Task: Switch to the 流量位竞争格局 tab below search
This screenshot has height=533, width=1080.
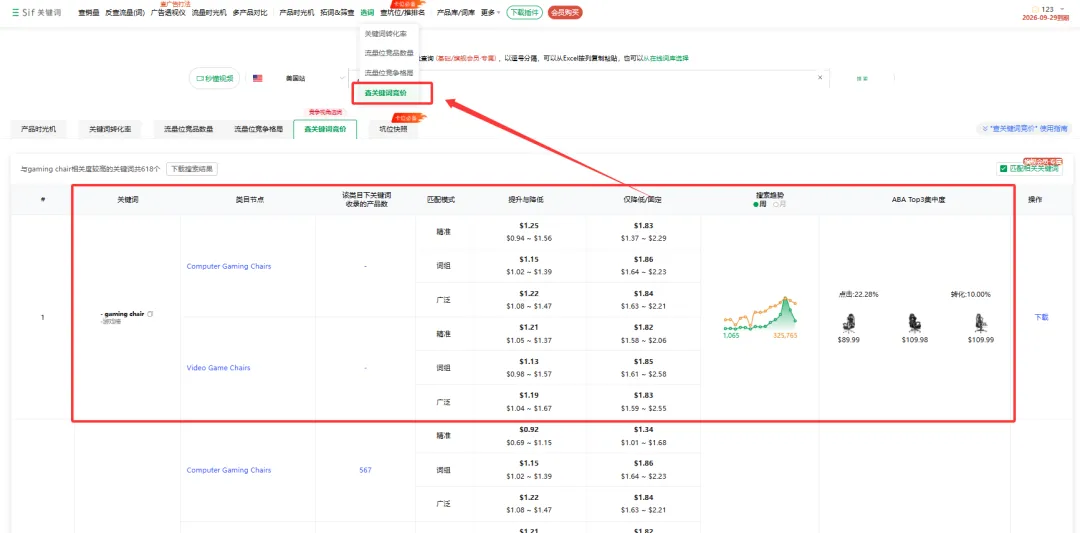Action: [x=258, y=129]
